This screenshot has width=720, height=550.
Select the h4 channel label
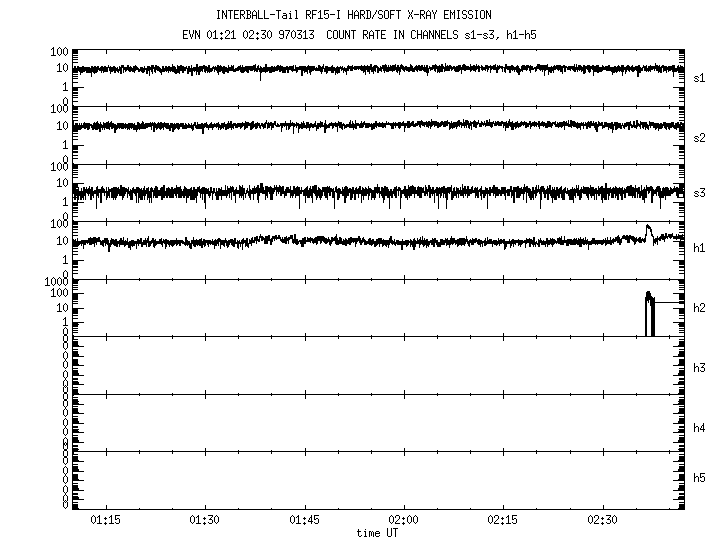pos(699,428)
